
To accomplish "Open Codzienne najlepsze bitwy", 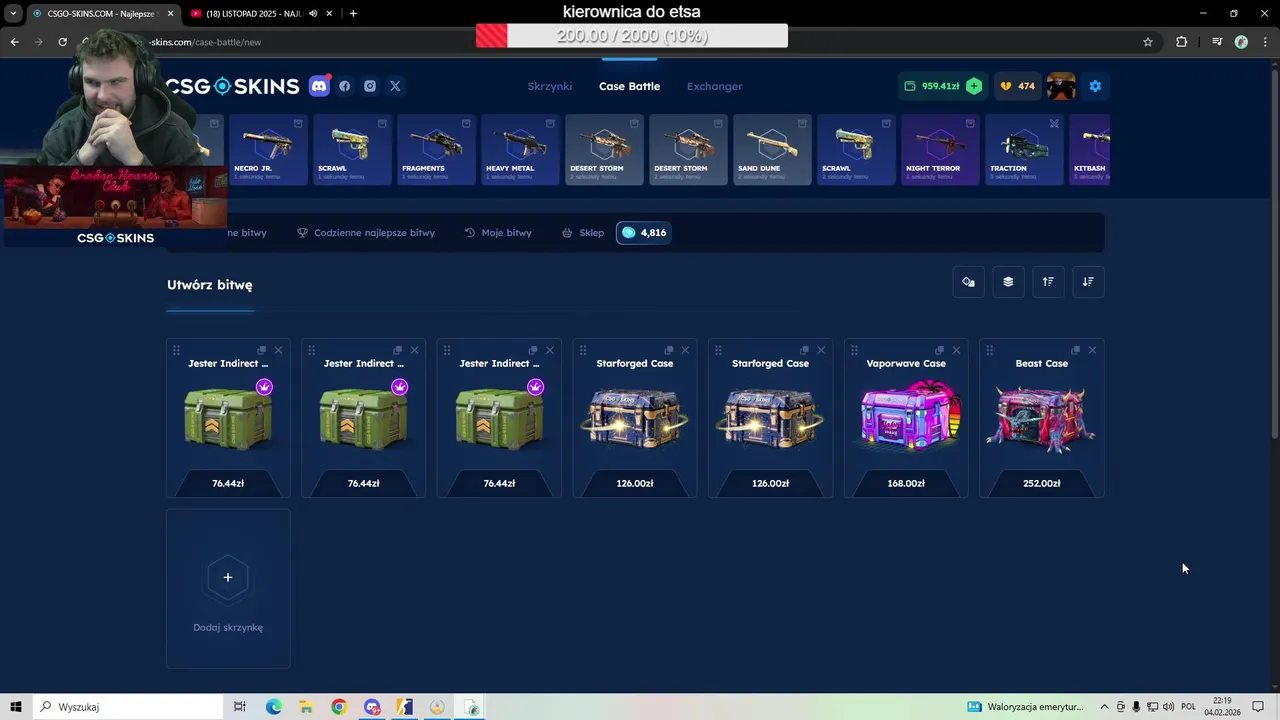I will coord(366,233).
